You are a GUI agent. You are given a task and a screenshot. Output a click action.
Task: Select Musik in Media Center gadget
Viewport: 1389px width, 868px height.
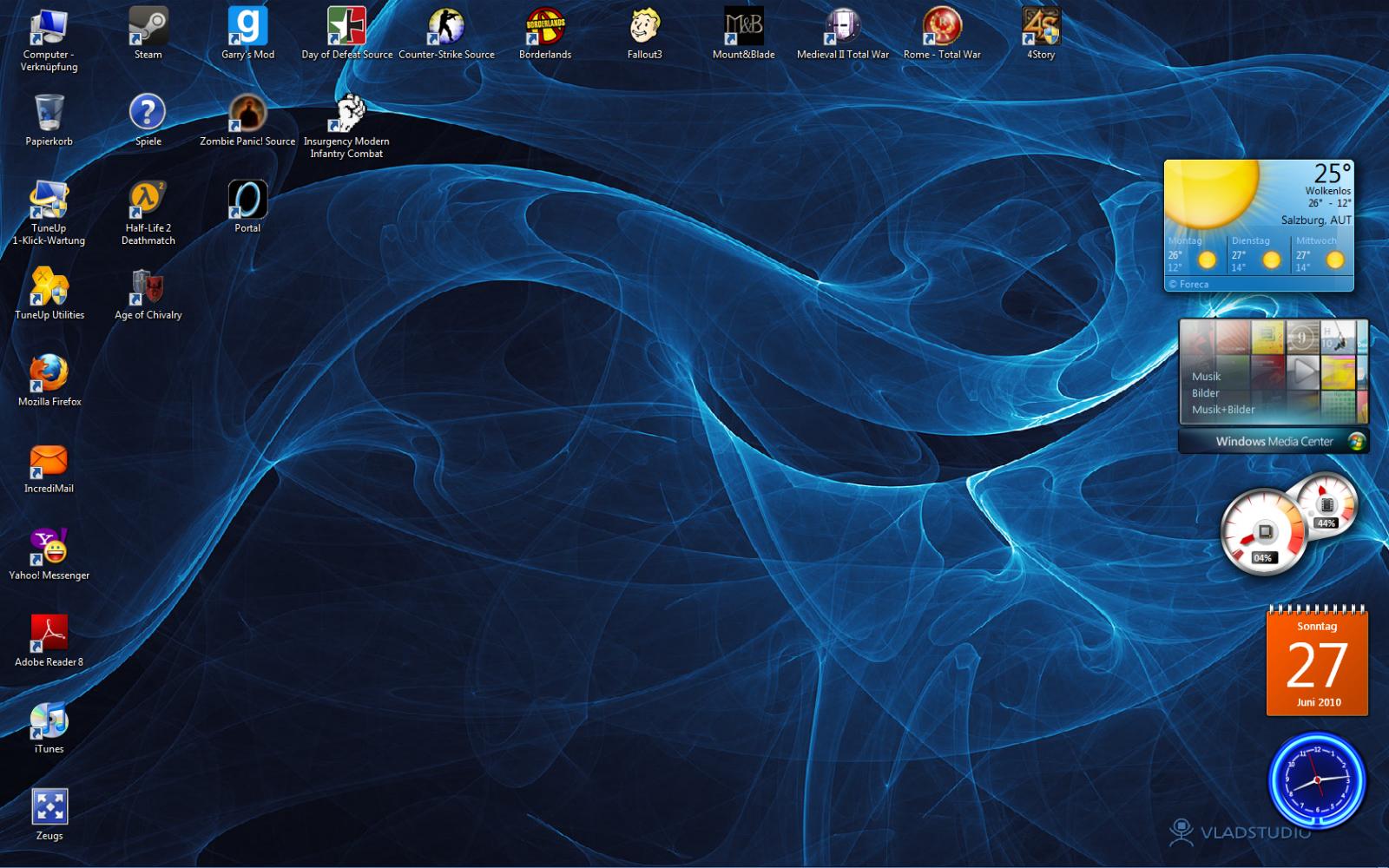[1206, 377]
